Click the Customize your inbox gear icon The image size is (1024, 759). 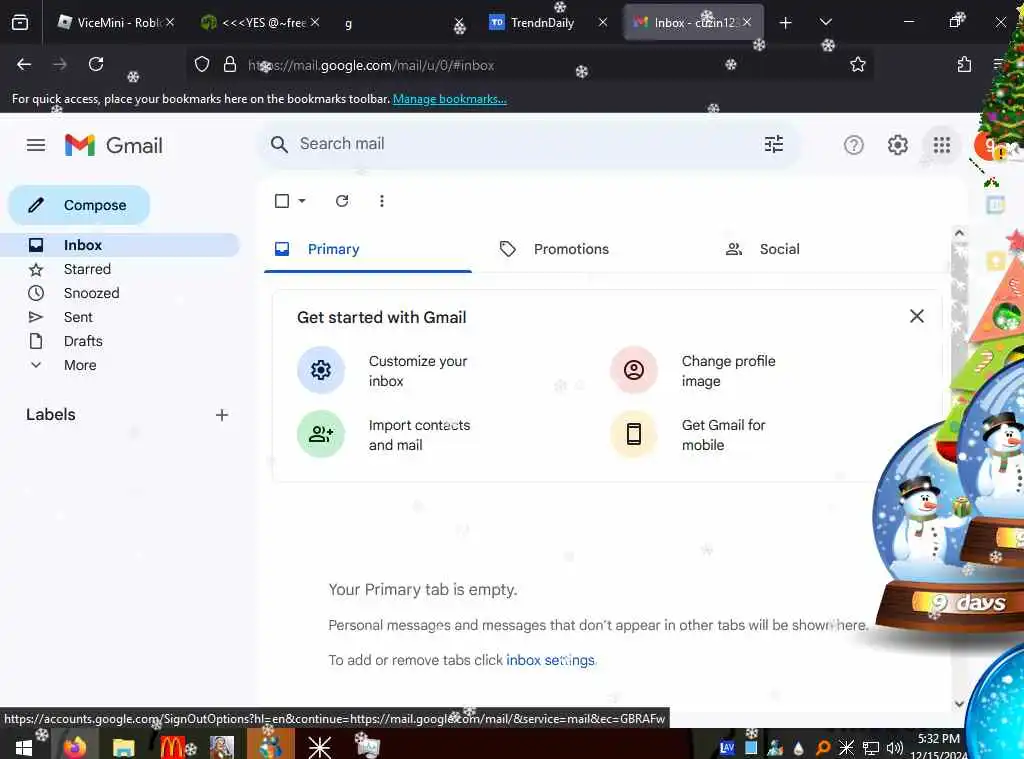321,370
